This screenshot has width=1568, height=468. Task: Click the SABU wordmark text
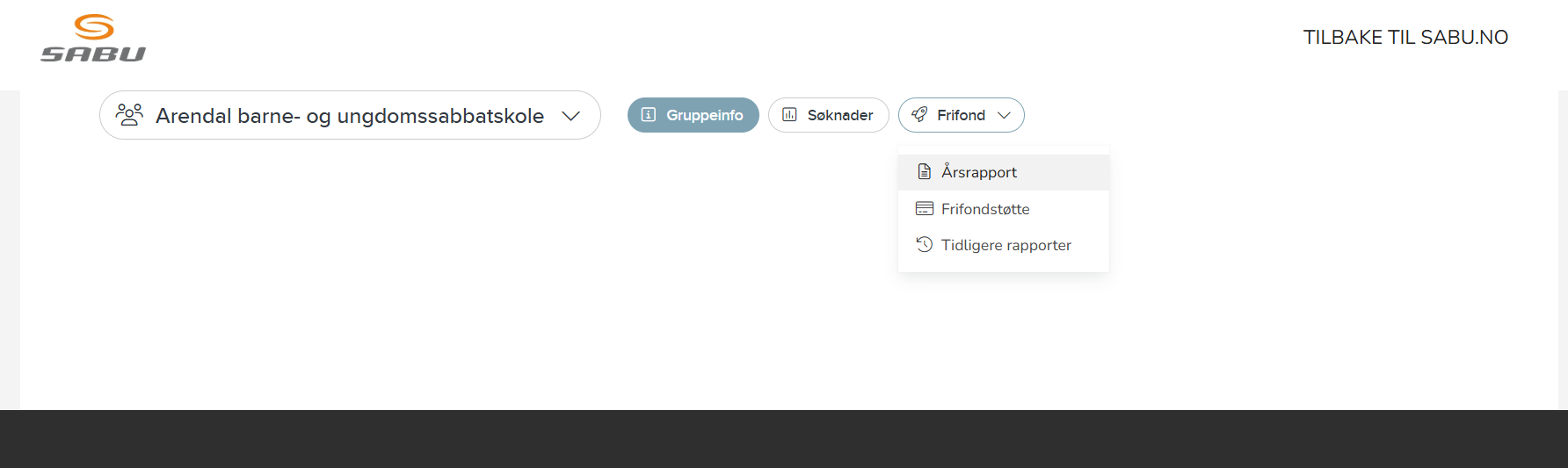[93, 54]
